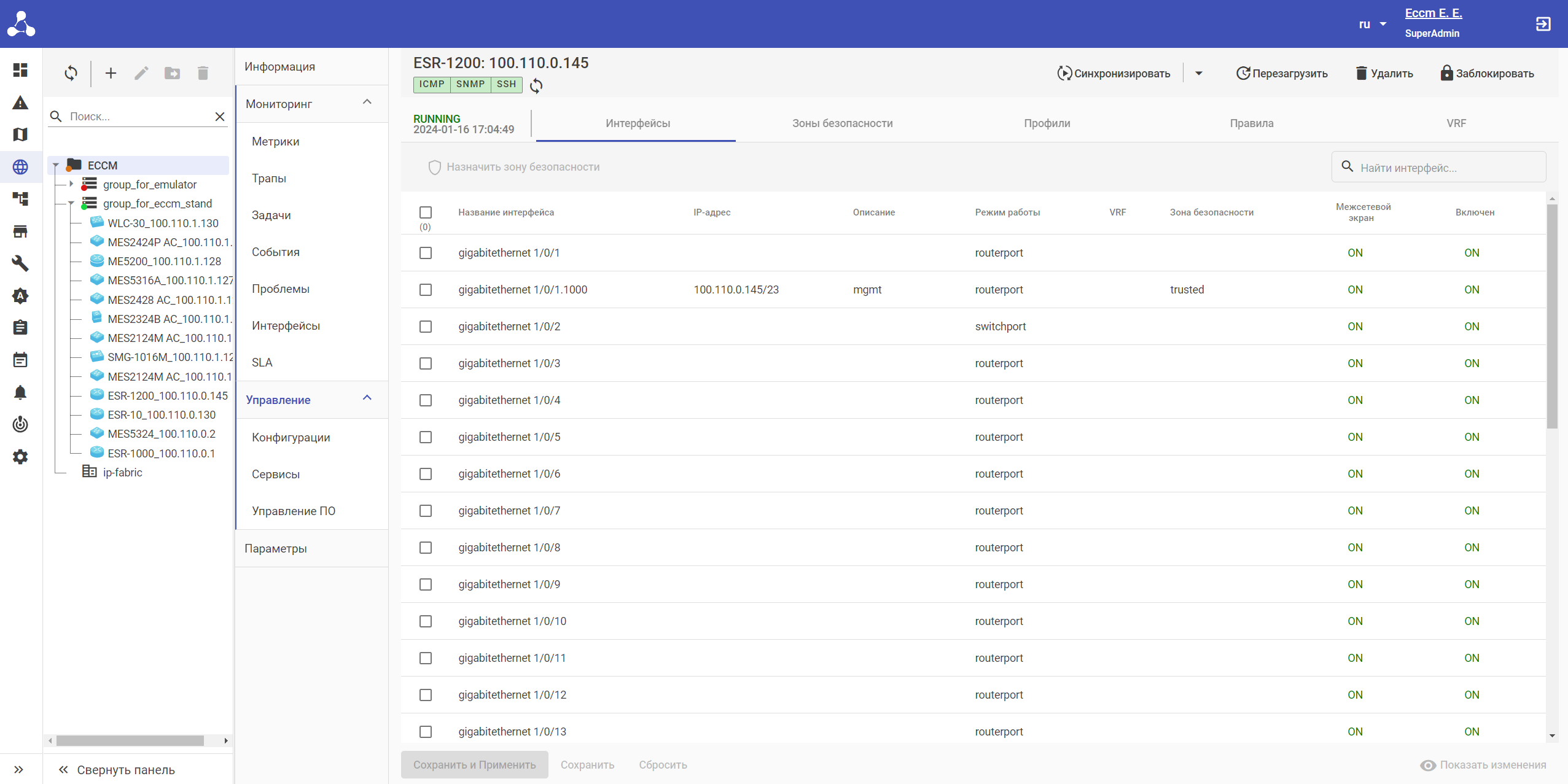This screenshot has height=784, width=1568.
Task: Click the wrench tools icon in sidebar
Action: pyautogui.click(x=20, y=263)
